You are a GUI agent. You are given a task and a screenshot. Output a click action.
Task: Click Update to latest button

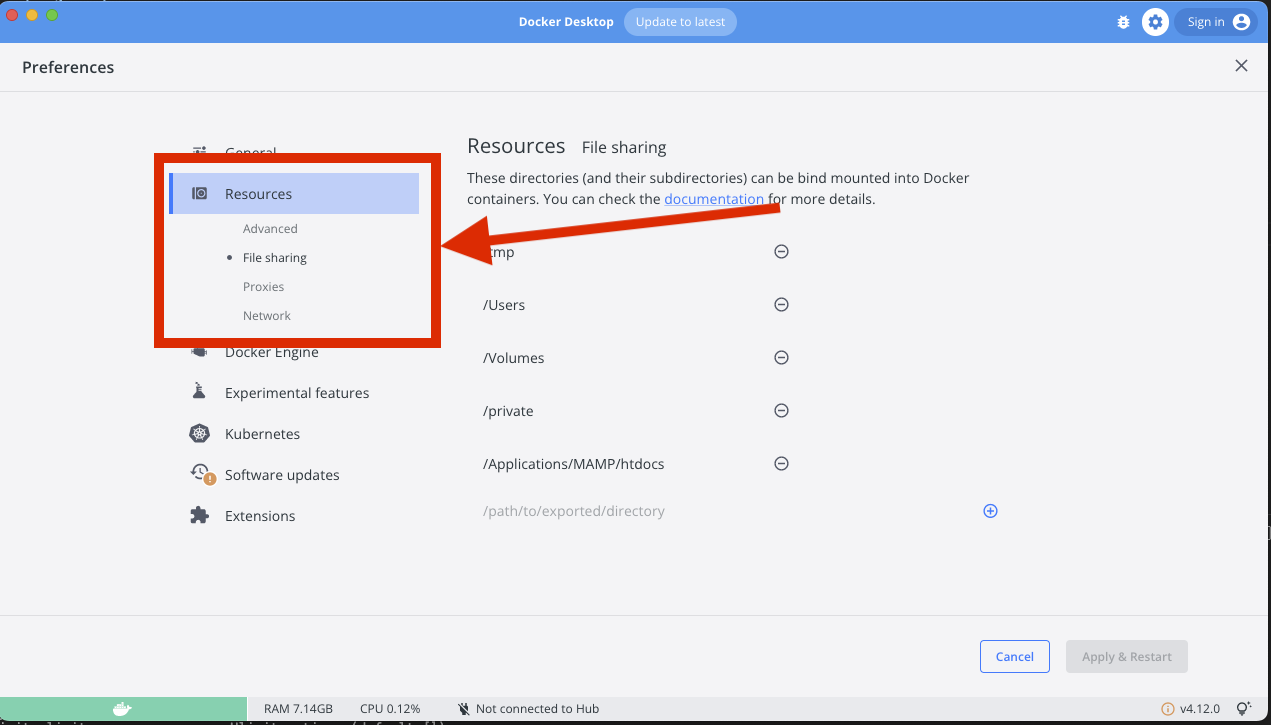pos(680,22)
